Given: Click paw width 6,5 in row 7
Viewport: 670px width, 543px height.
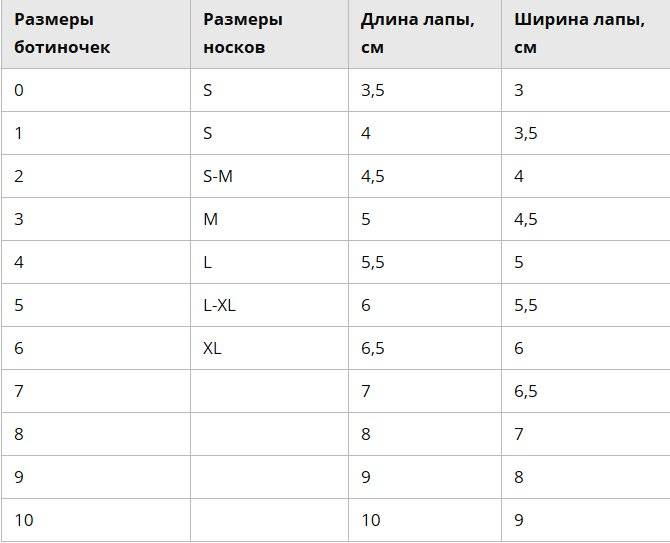Looking at the screenshot, I should pyautogui.click(x=586, y=391).
